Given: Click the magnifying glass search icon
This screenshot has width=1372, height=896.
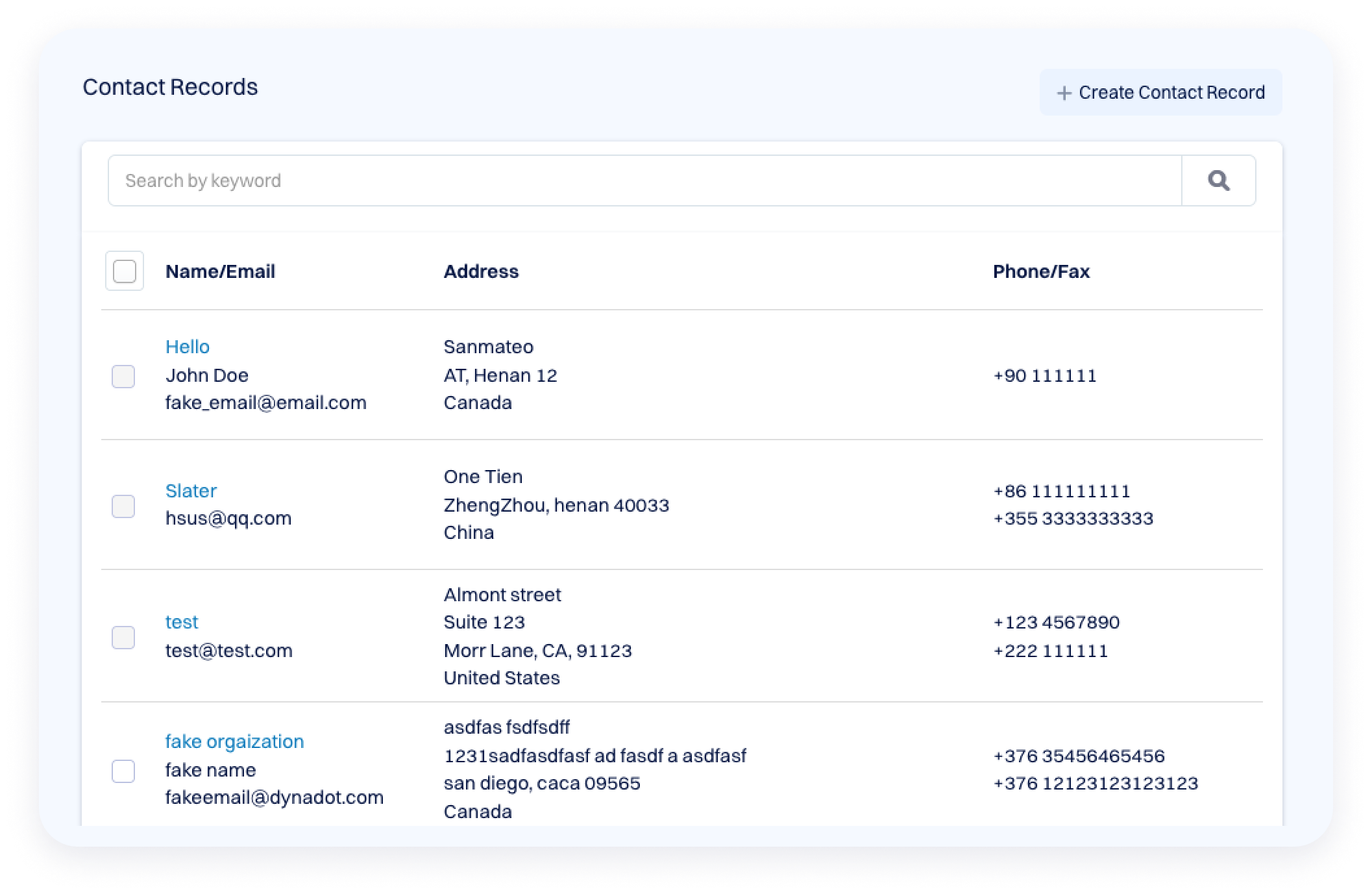Looking at the screenshot, I should [1218, 180].
